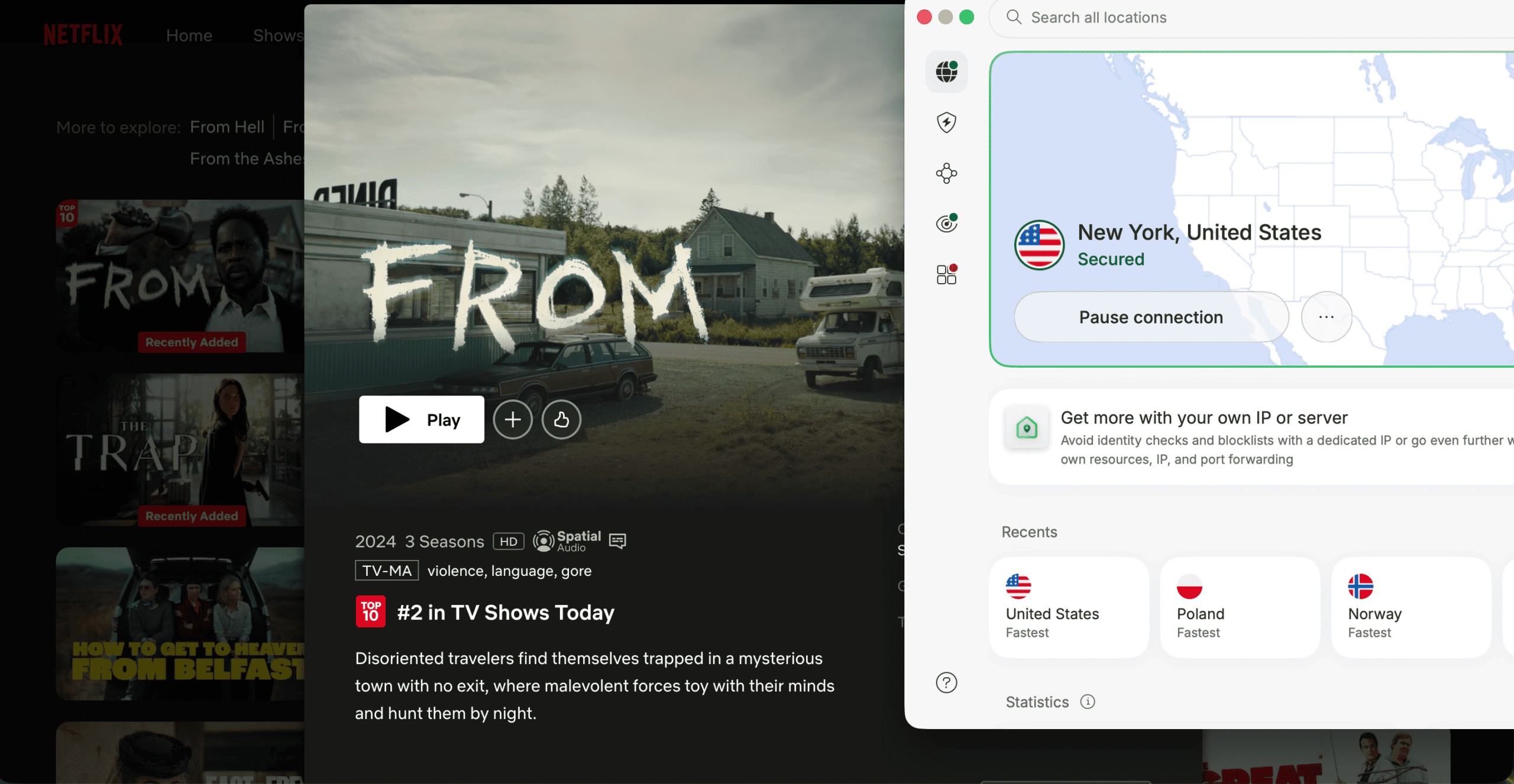Click the Top 10 badge beside #2 ranking
Viewport: 1514px width, 784px height.
point(370,612)
